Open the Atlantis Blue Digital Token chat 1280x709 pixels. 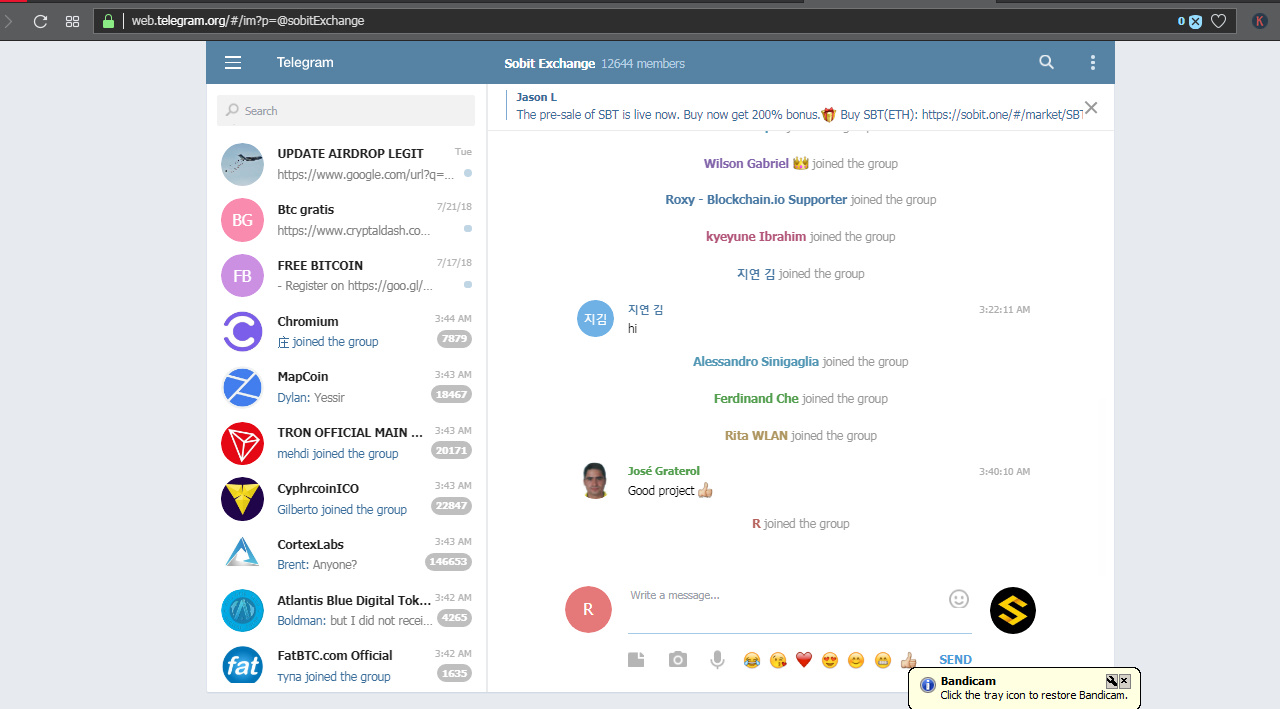pos(346,611)
